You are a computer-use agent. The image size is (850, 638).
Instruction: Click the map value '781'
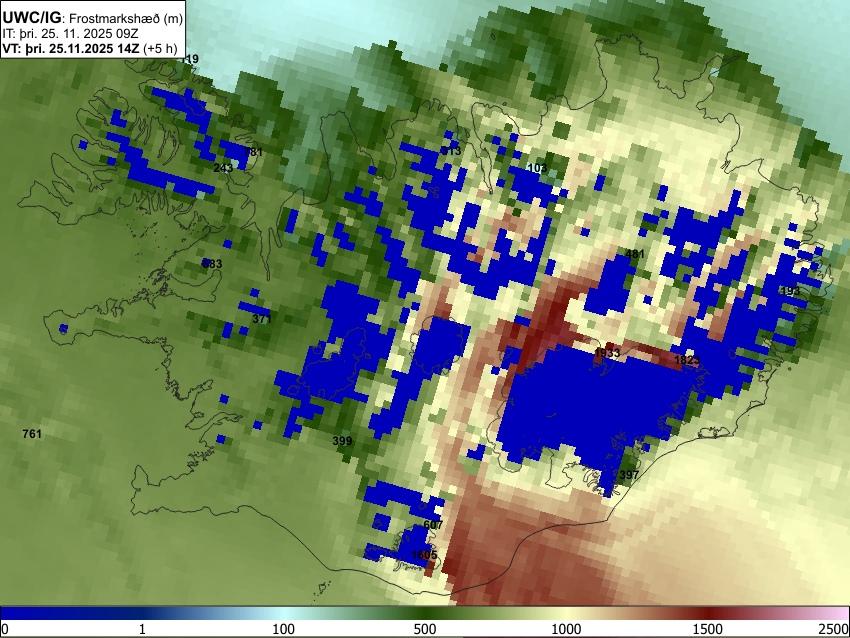254,152
